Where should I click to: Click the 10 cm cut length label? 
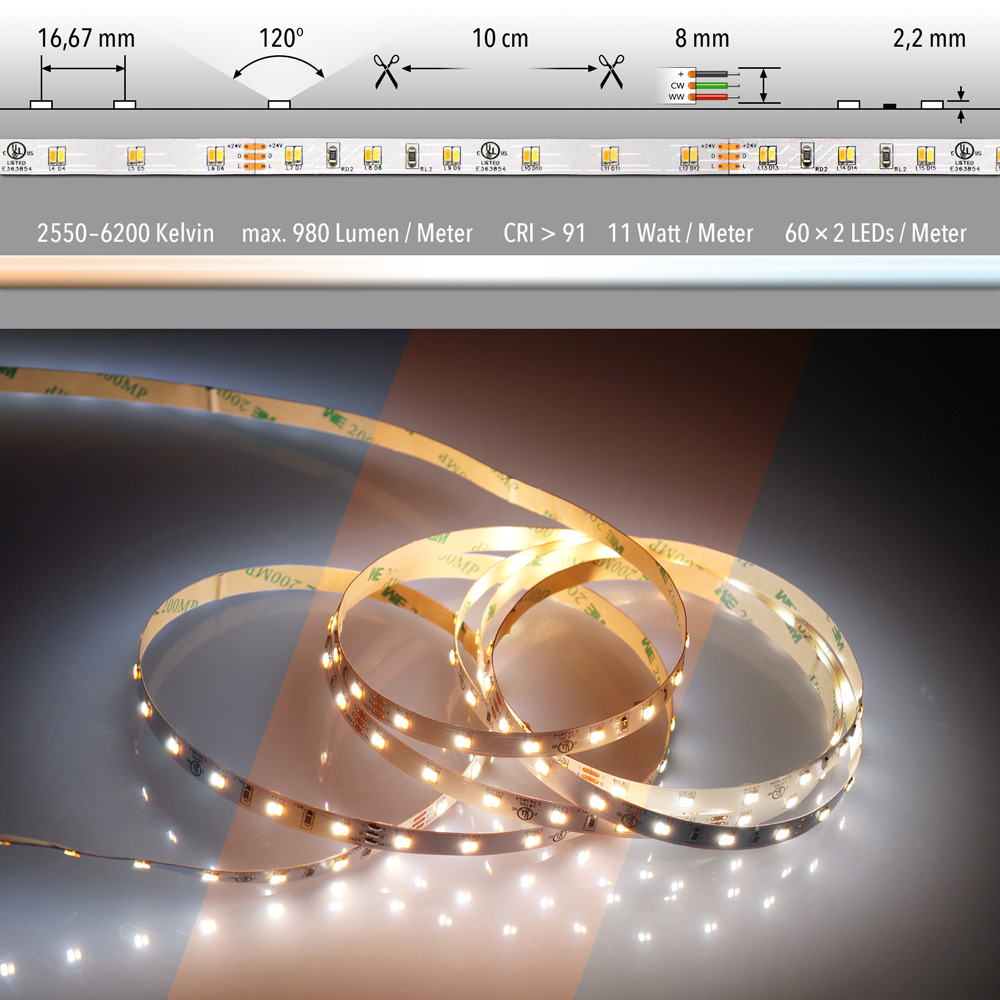tap(500, 39)
